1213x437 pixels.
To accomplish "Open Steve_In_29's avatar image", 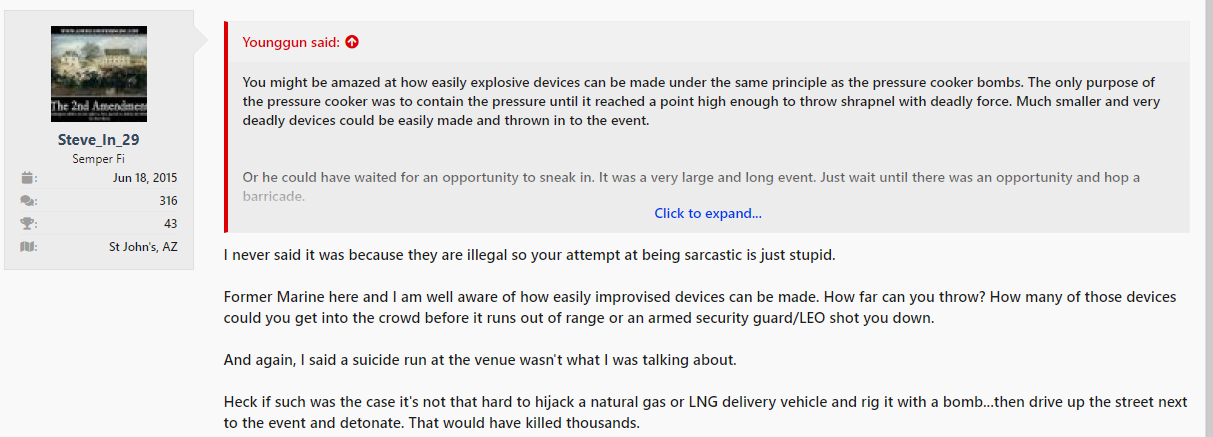I will click(99, 74).
